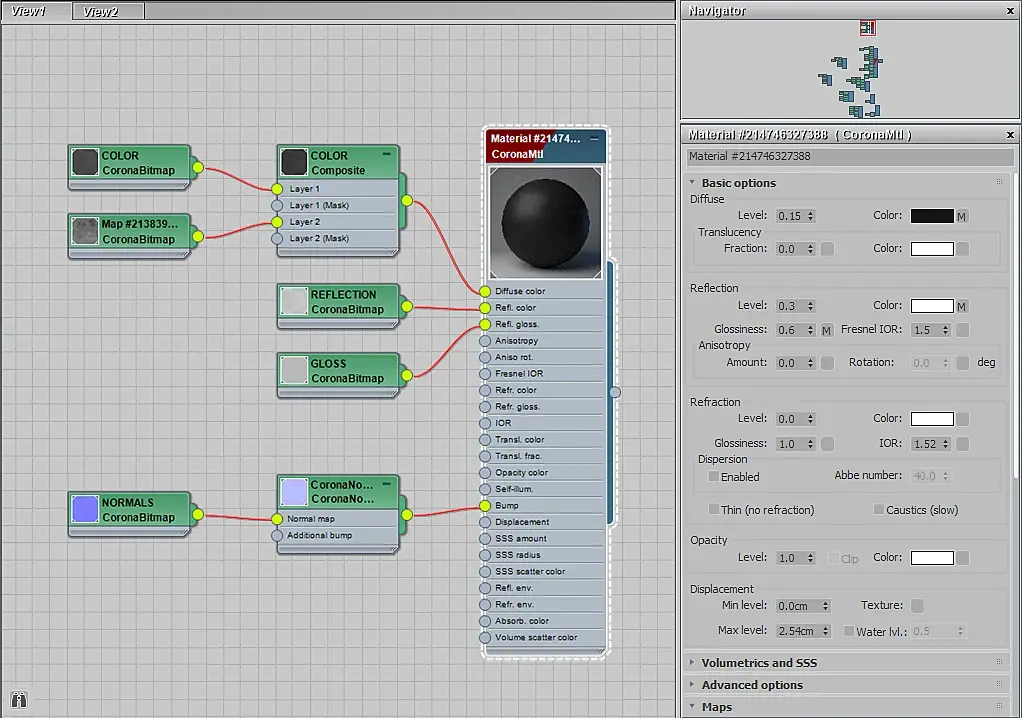Click the binoculars search icon
Screen dimensions: 1022x718
[18, 699]
